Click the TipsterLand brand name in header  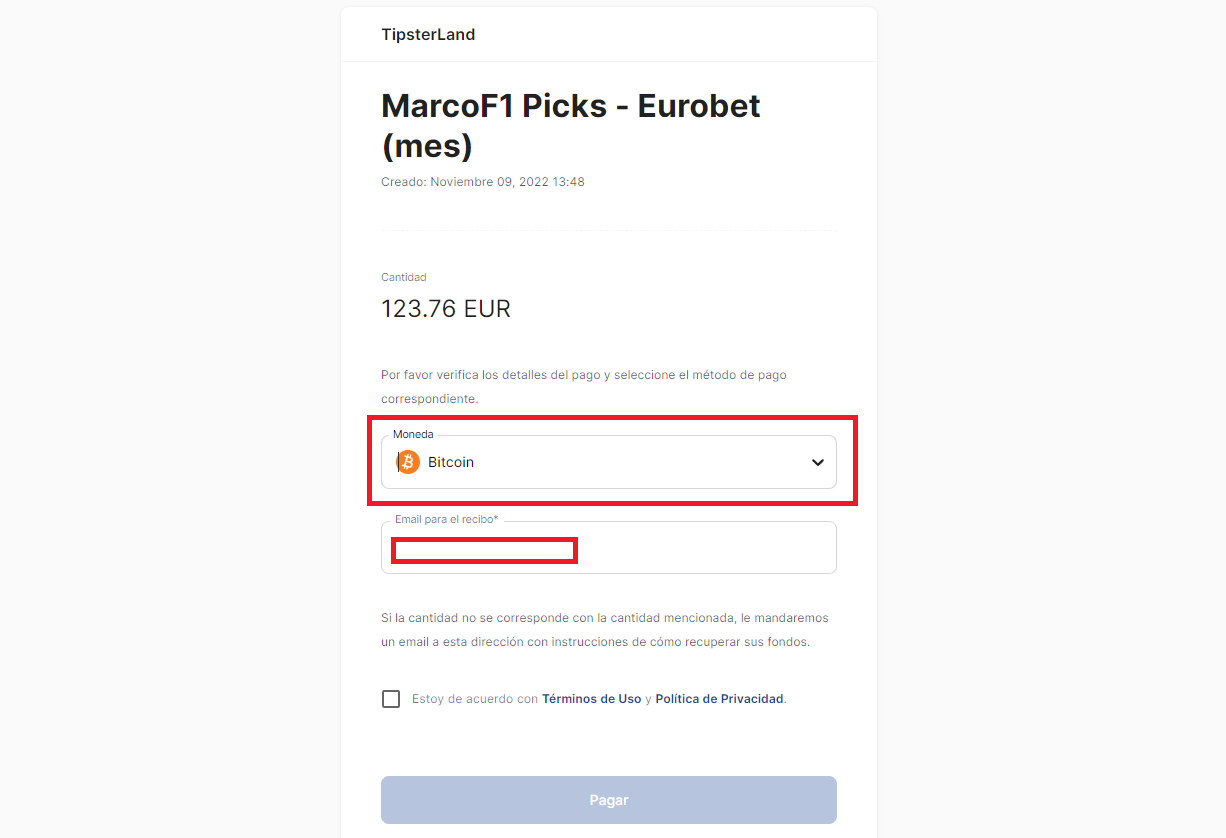click(x=428, y=34)
